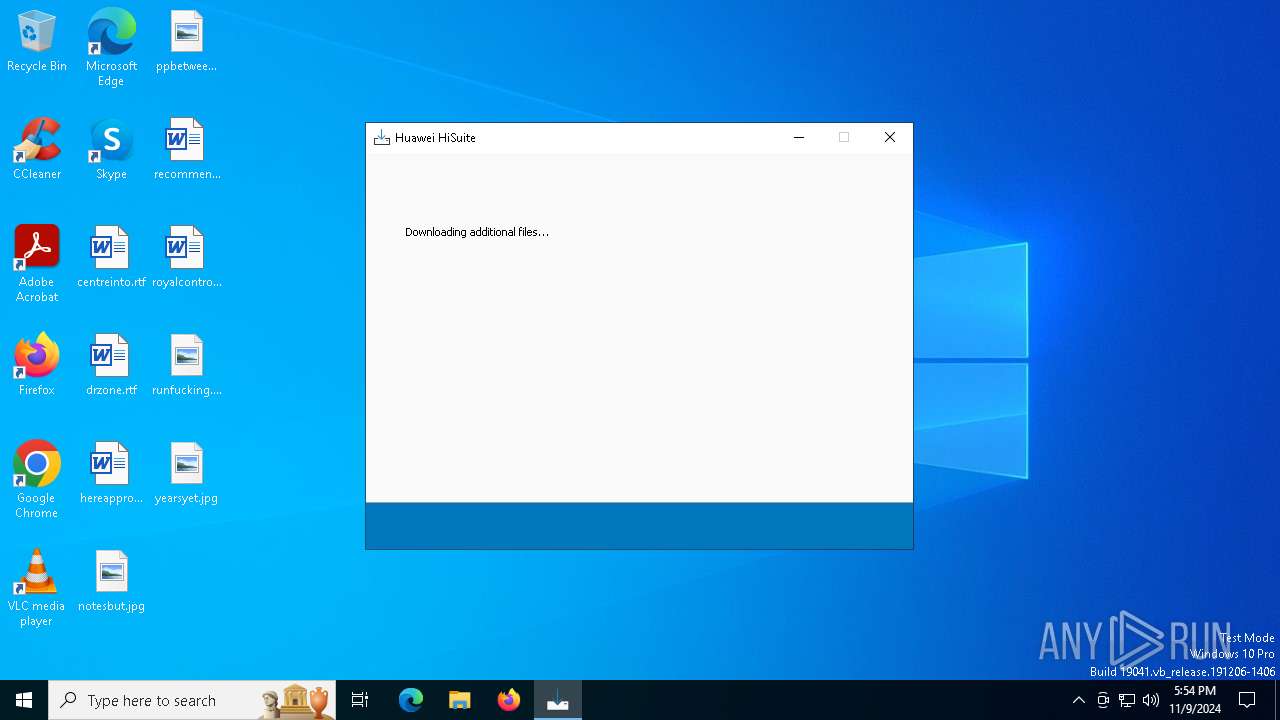Open CCleaner desktop shortcut
The height and width of the screenshot is (720, 1280).
pyautogui.click(x=37, y=149)
